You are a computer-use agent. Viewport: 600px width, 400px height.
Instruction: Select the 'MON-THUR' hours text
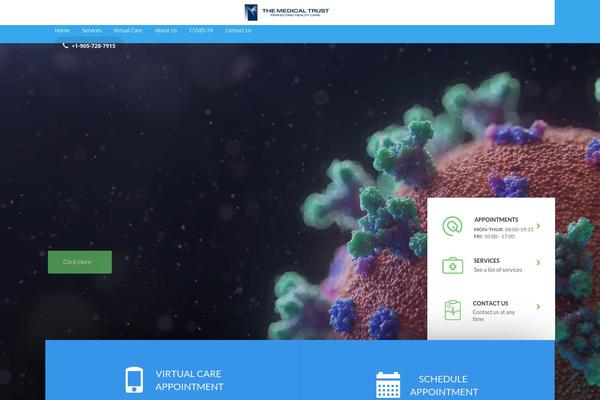pyautogui.click(x=504, y=230)
